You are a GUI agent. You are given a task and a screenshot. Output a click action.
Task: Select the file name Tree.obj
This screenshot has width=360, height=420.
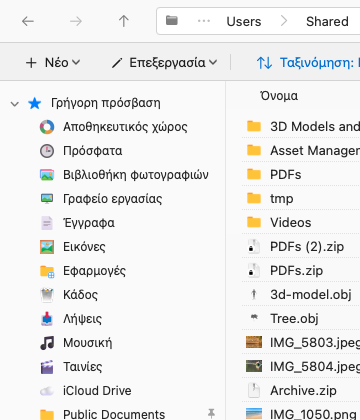(294, 319)
